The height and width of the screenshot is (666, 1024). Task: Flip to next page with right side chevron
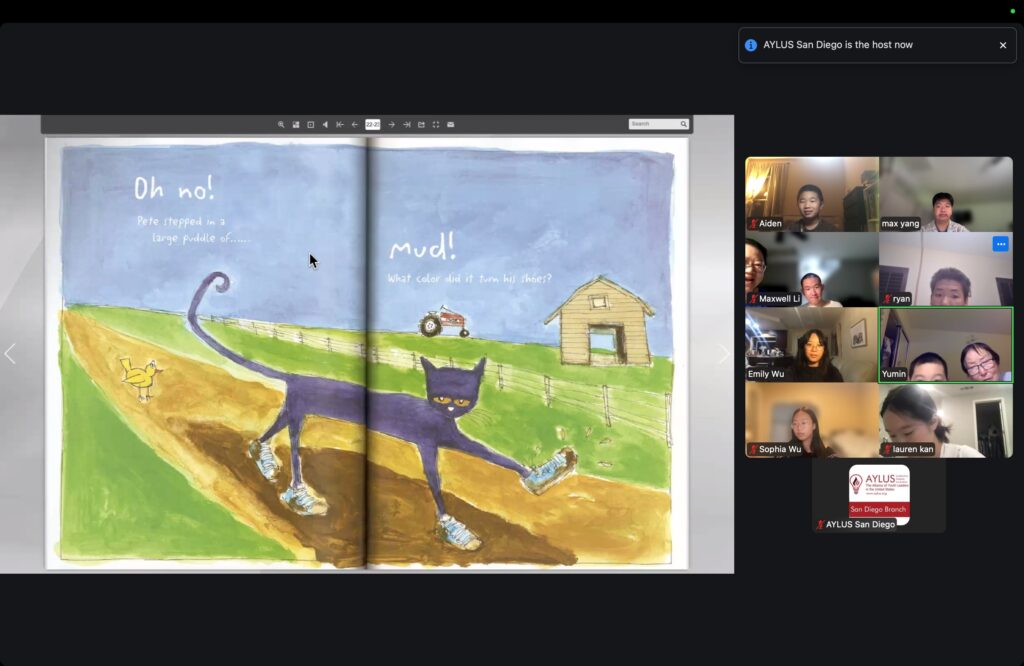point(724,354)
